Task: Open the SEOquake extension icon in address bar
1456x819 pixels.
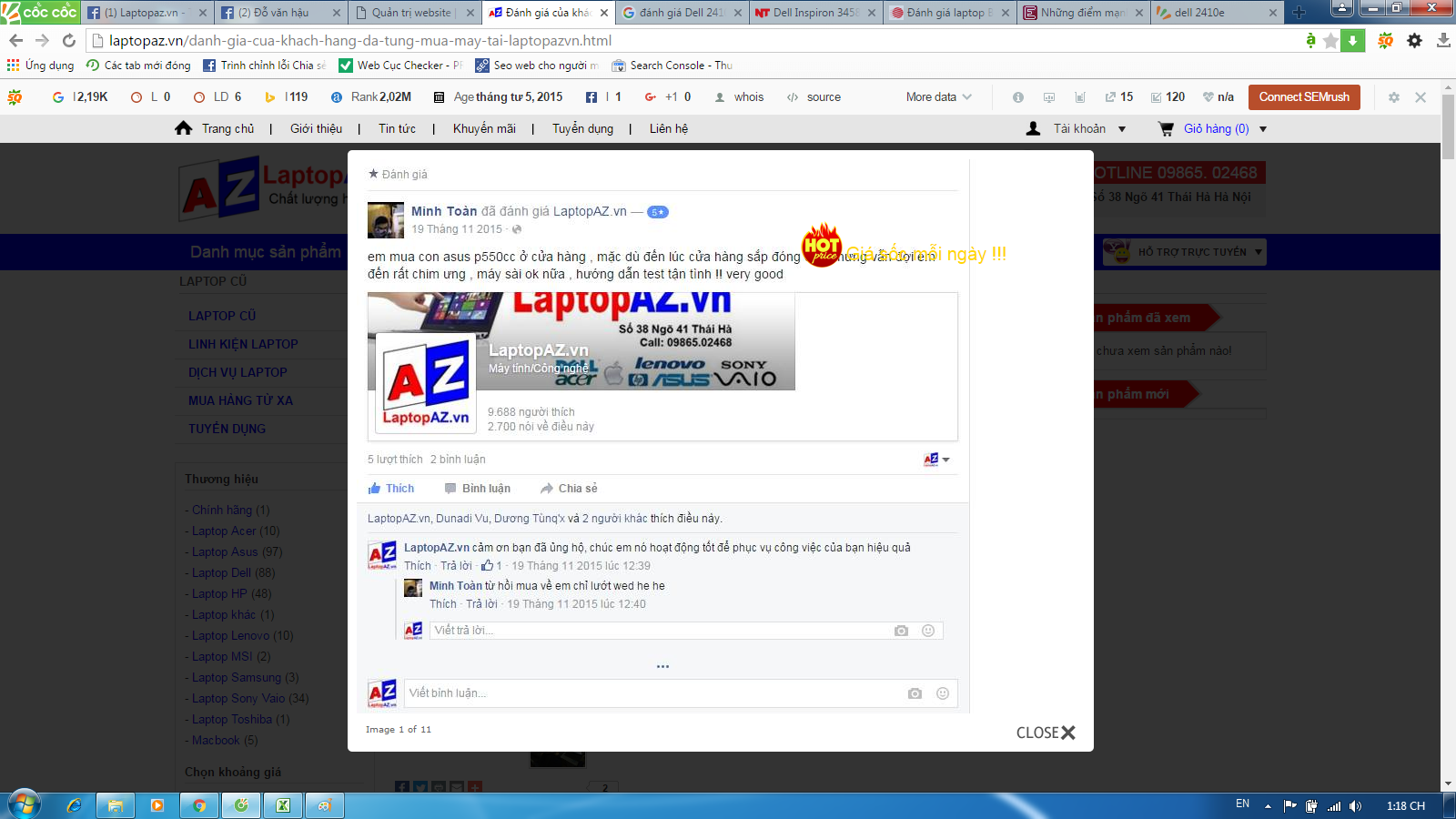Action: (x=1385, y=40)
